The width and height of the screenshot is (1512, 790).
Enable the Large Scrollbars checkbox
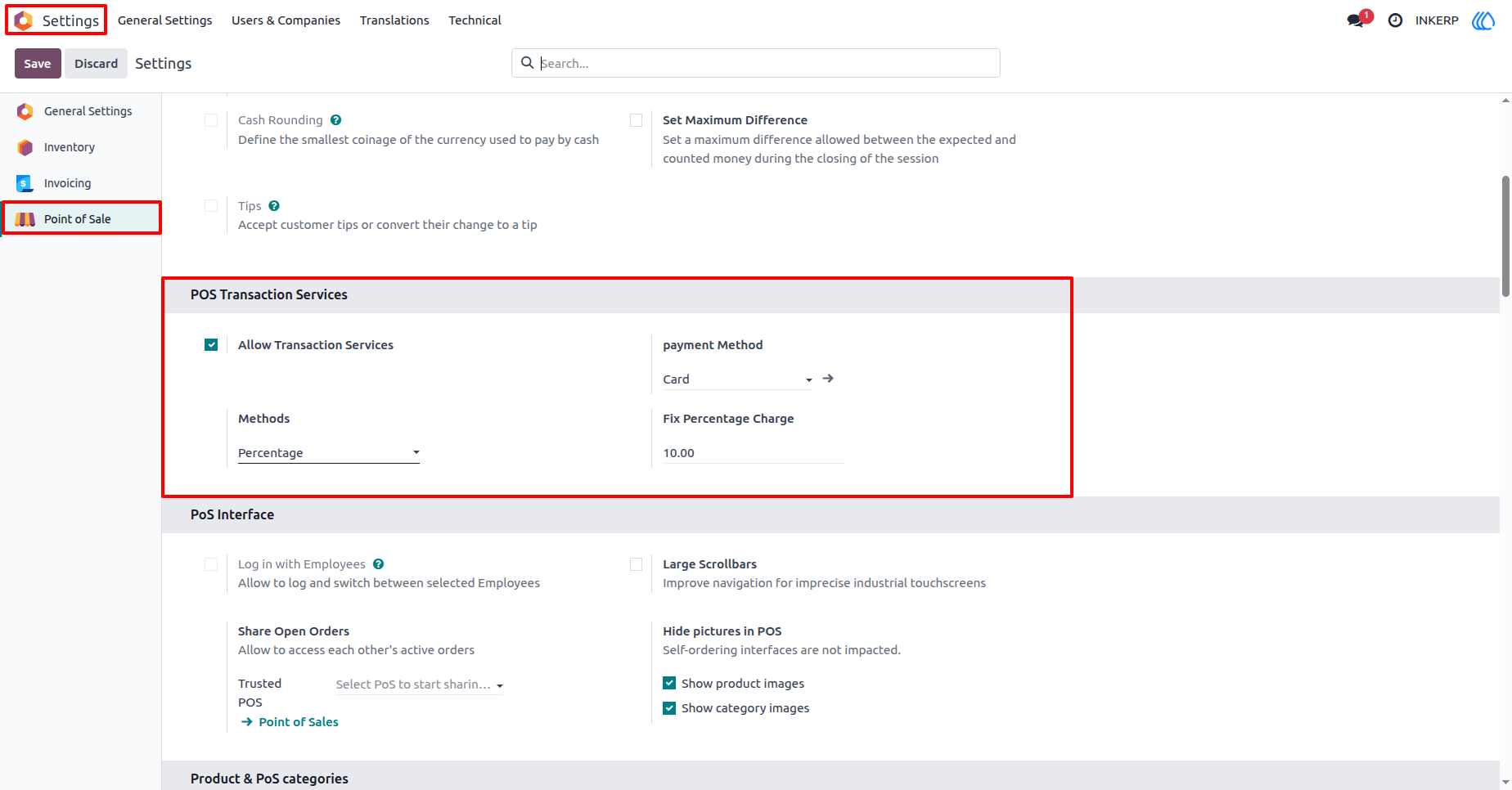tap(636, 564)
